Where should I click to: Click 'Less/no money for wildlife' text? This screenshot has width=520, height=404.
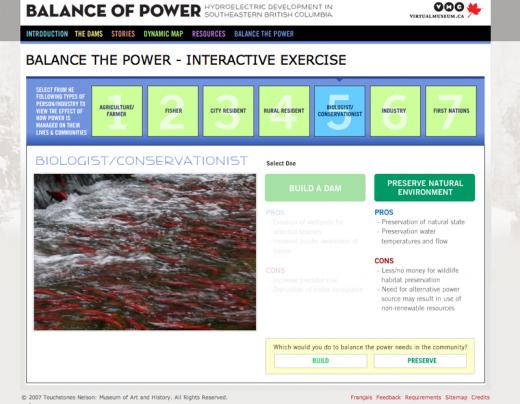pos(420,270)
